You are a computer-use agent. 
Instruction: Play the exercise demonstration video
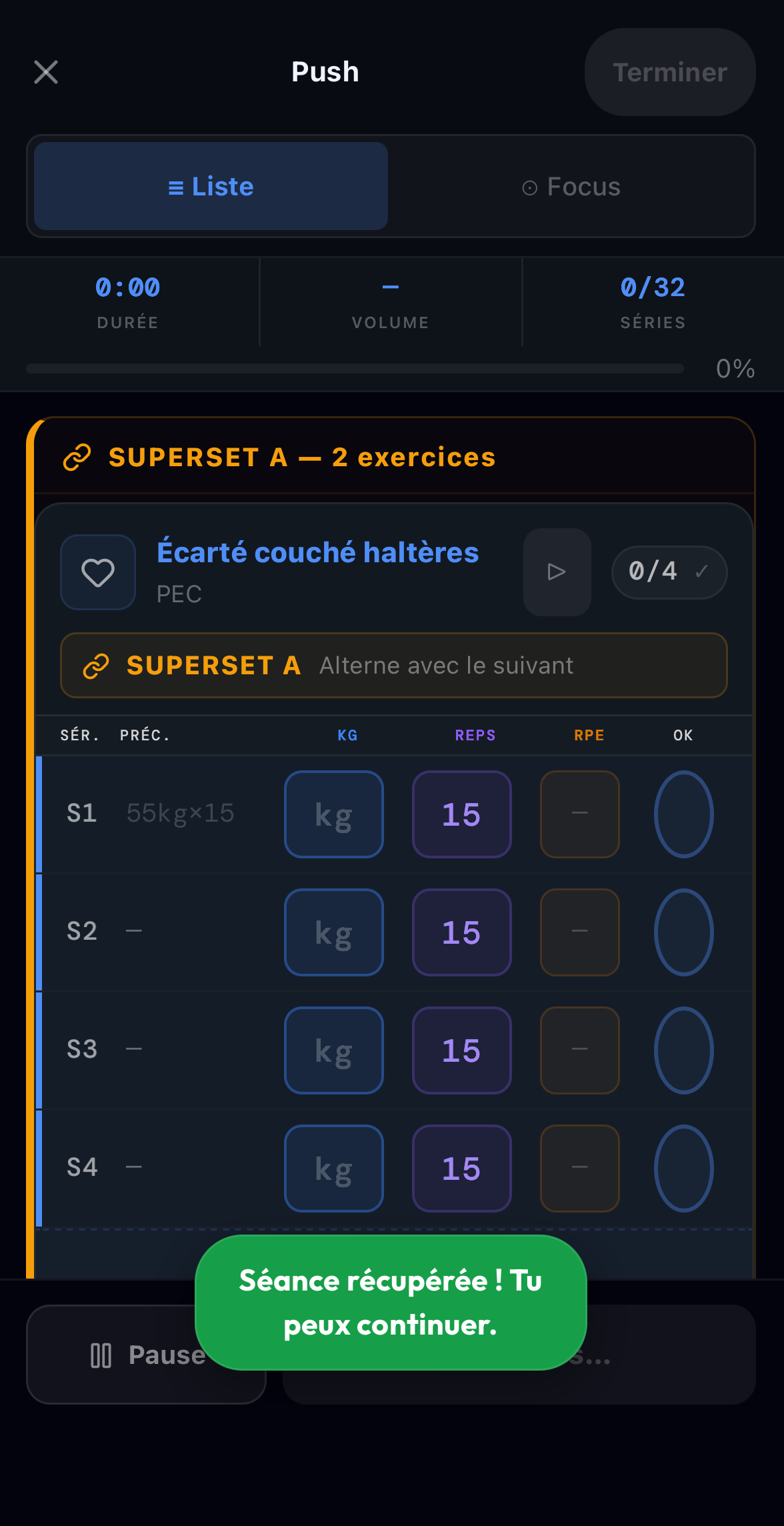(556, 572)
